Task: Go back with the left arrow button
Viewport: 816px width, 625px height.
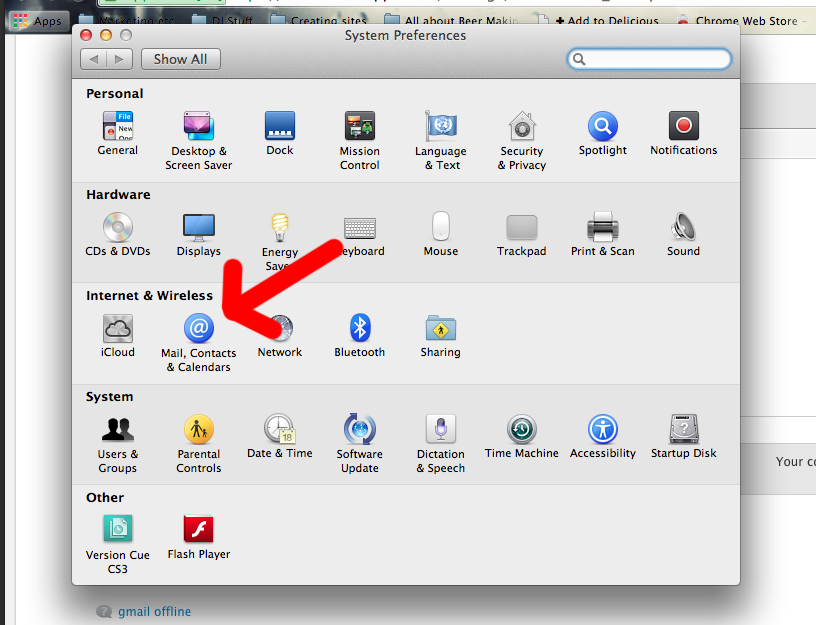Action: point(94,59)
